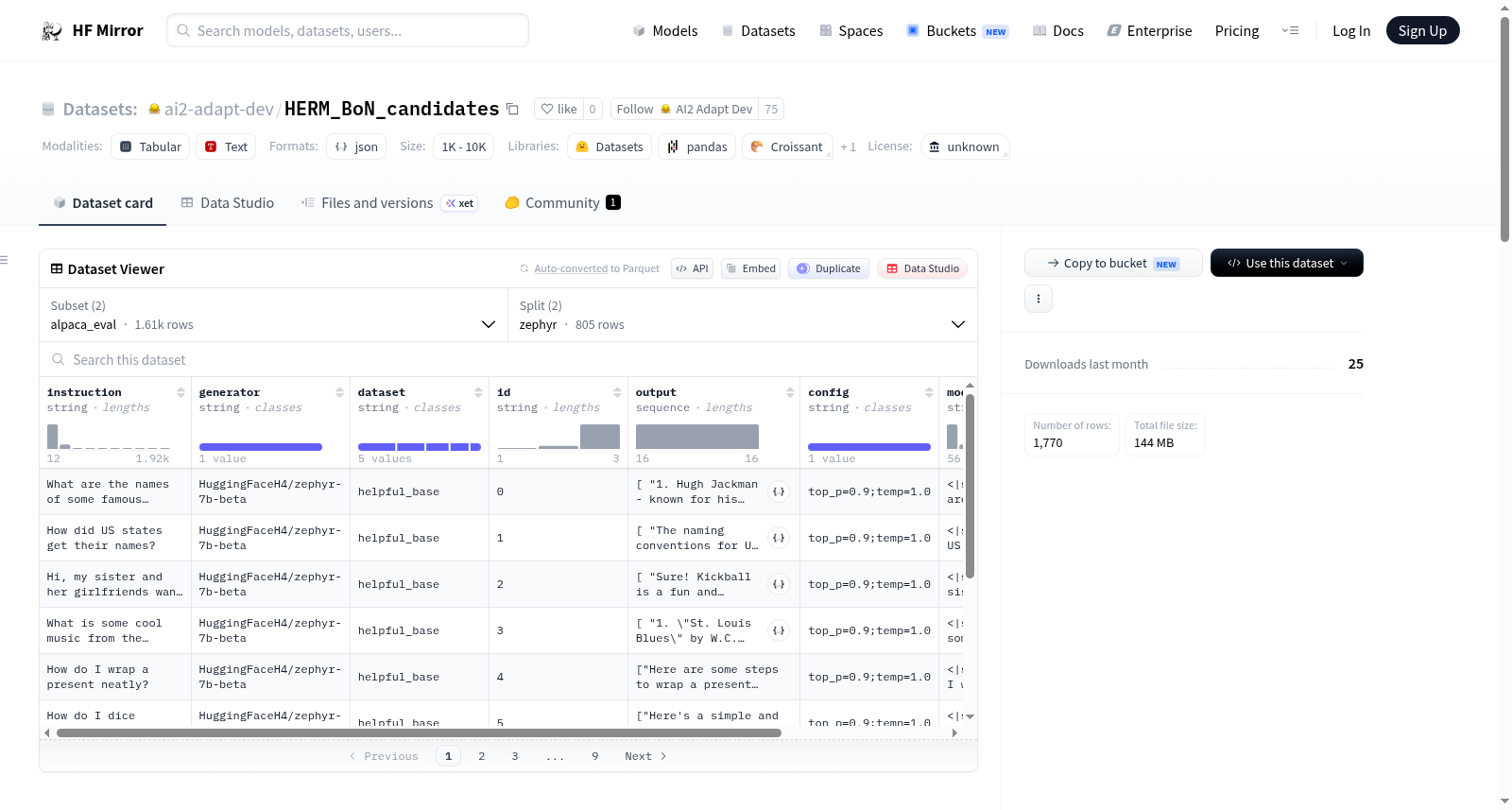This screenshot has height=810, width=1512.
Task: Sort by the instruction column
Action: pos(180,392)
